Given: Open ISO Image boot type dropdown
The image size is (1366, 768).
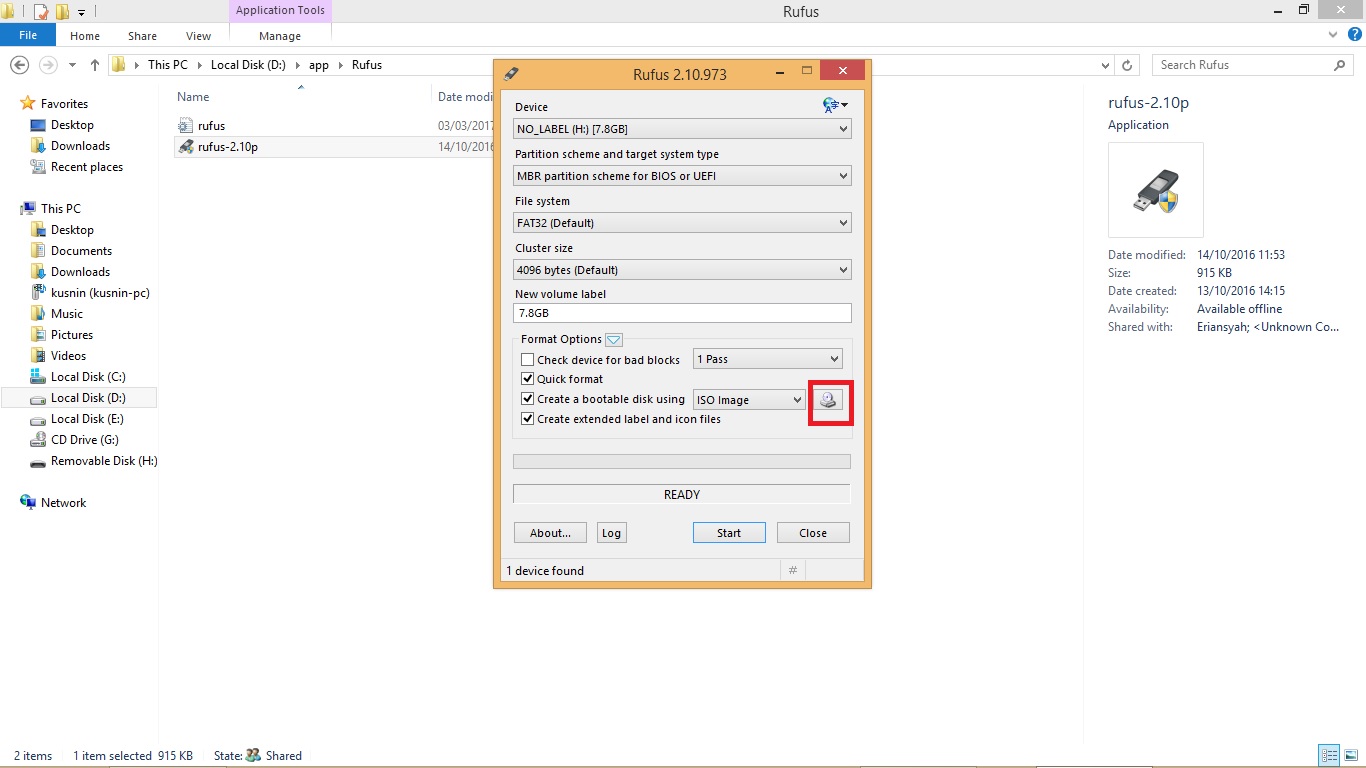Looking at the screenshot, I should pos(749,400).
